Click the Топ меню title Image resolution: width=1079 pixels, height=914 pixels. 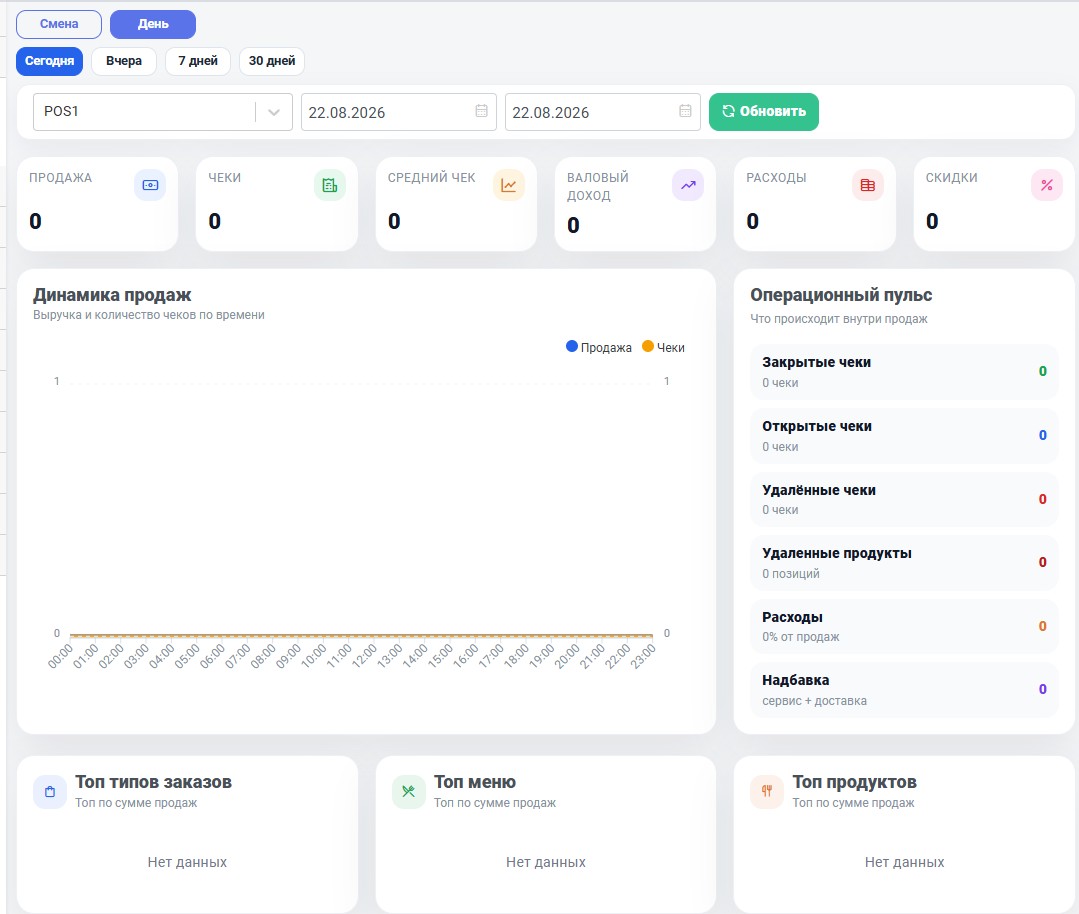click(475, 783)
